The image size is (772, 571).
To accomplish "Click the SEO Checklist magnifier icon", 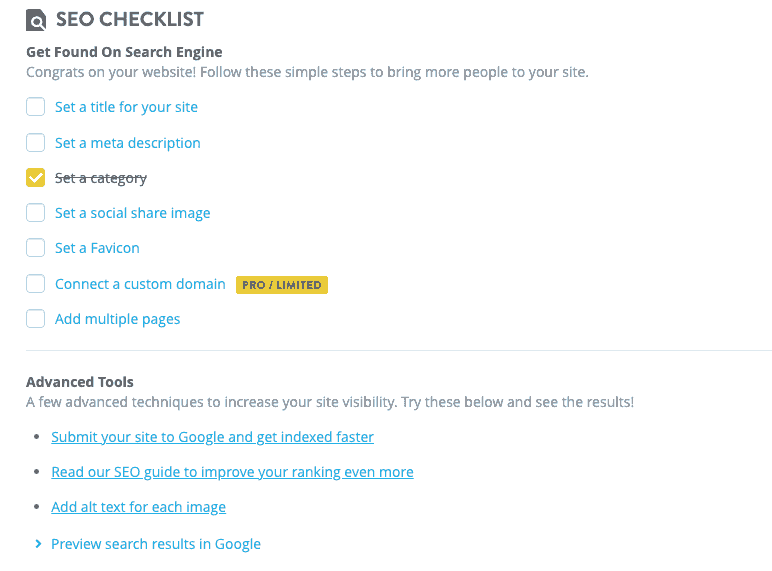I will (36, 20).
